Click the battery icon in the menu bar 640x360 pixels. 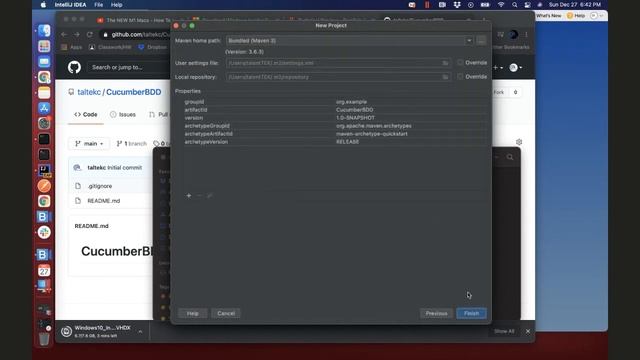pos(485,5)
